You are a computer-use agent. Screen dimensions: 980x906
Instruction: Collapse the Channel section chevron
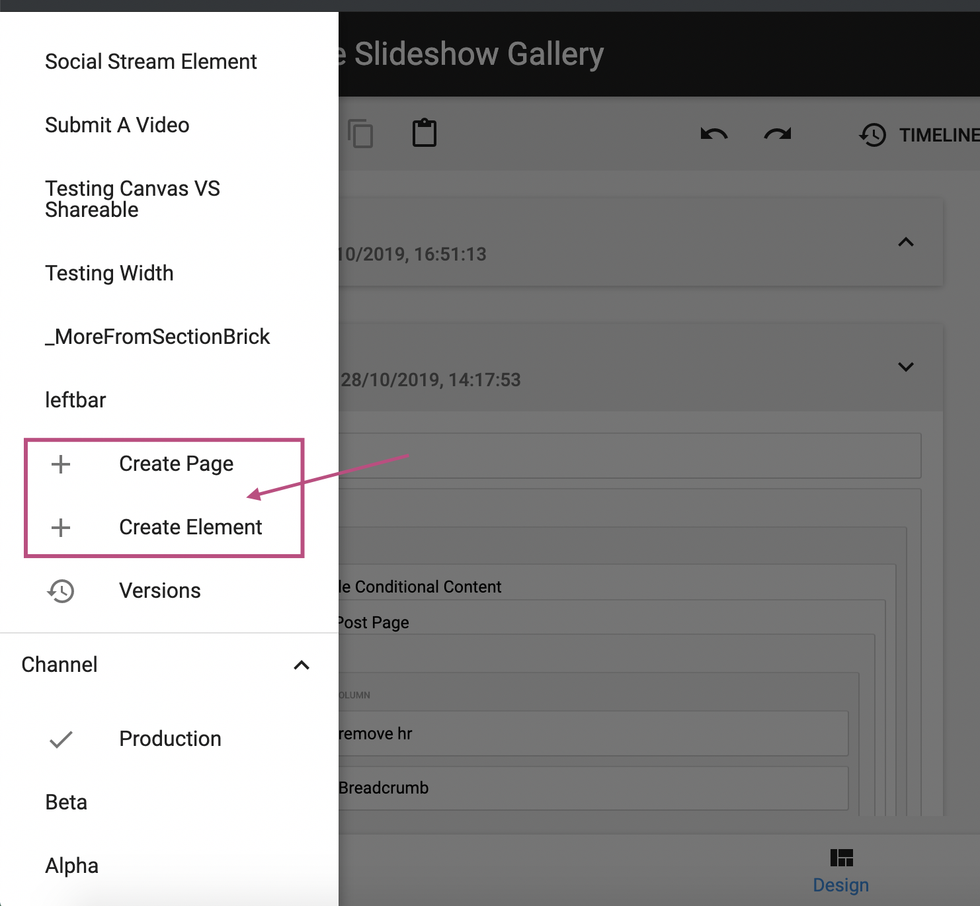(x=301, y=665)
